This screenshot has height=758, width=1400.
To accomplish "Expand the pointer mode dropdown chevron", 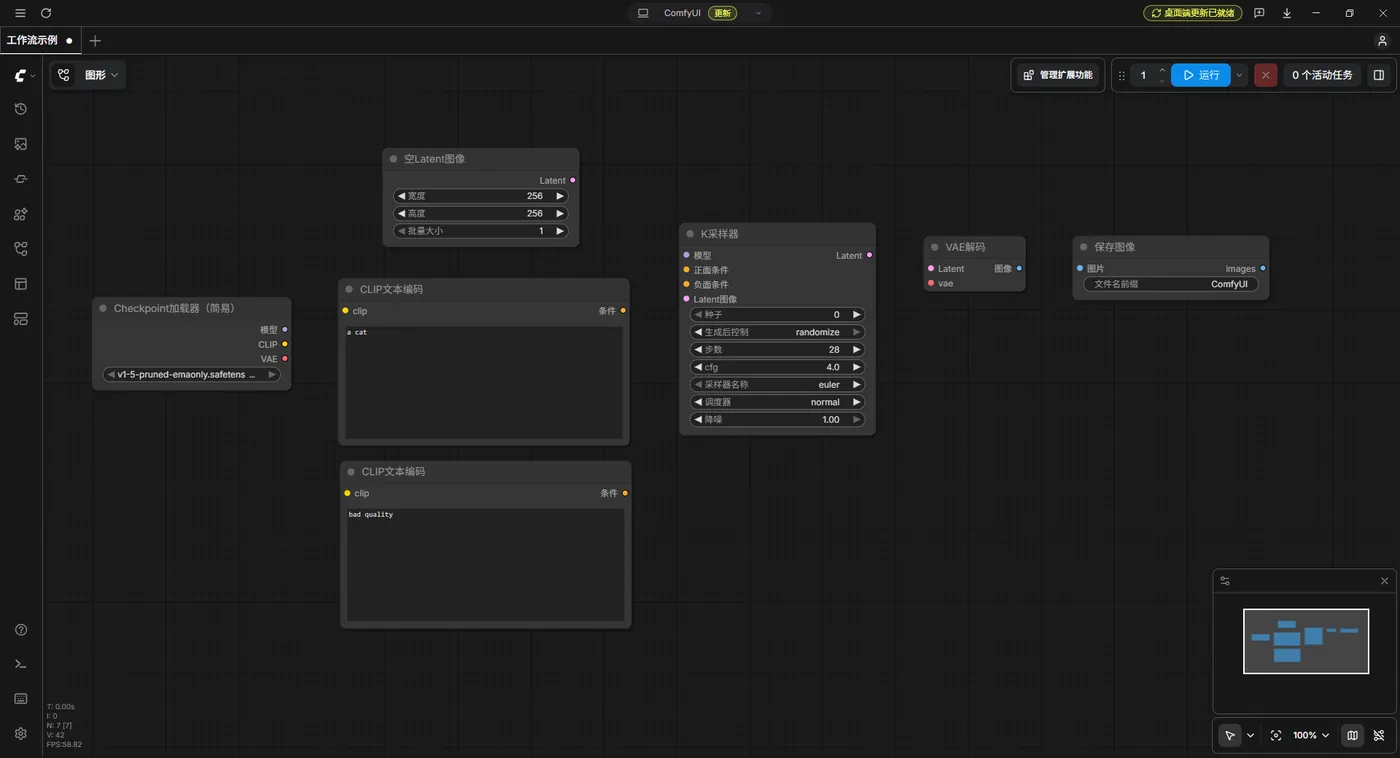I will pyautogui.click(x=1250, y=735).
